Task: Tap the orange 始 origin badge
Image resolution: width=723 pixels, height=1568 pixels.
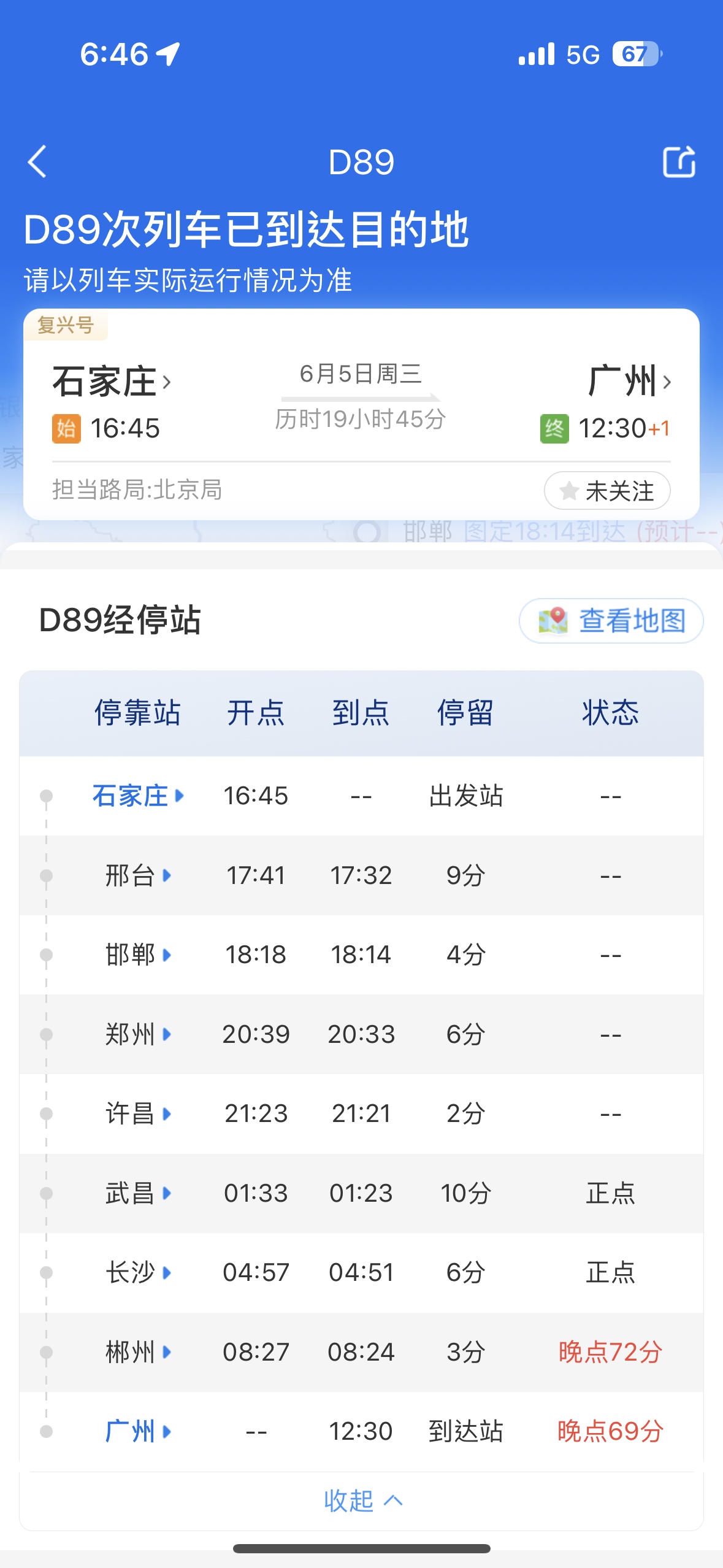Action: point(66,428)
